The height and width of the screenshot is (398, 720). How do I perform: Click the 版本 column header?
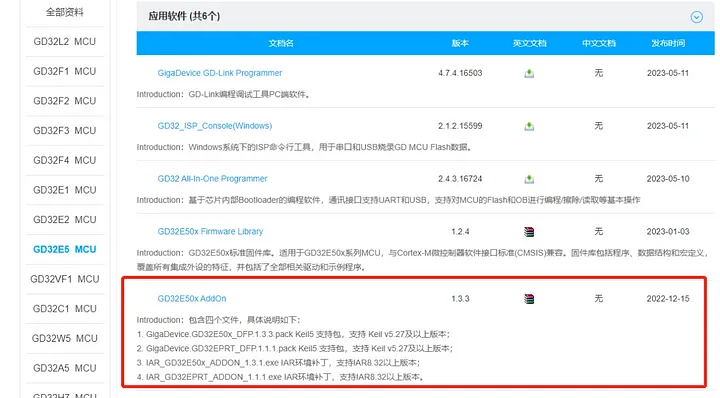pyautogui.click(x=460, y=43)
